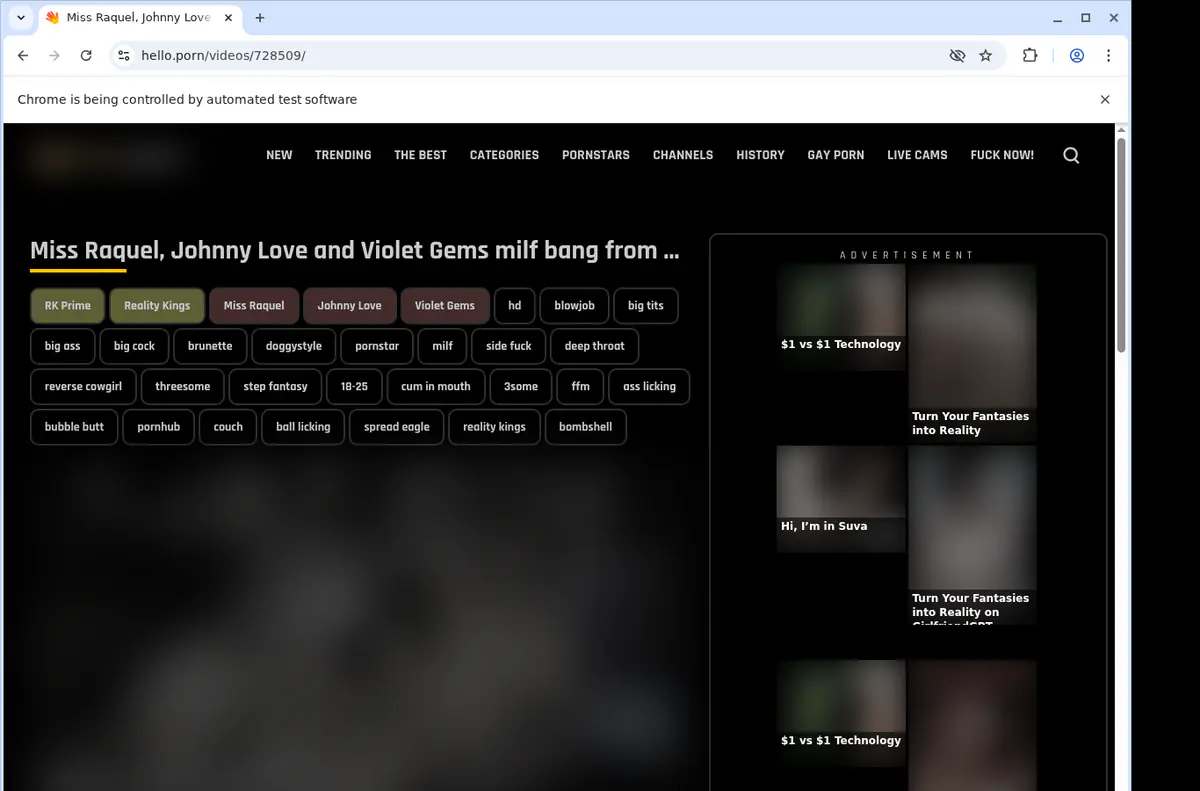Image resolution: width=1200 pixels, height=791 pixels.
Task: Select the pornhub tag
Action: pos(159,427)
